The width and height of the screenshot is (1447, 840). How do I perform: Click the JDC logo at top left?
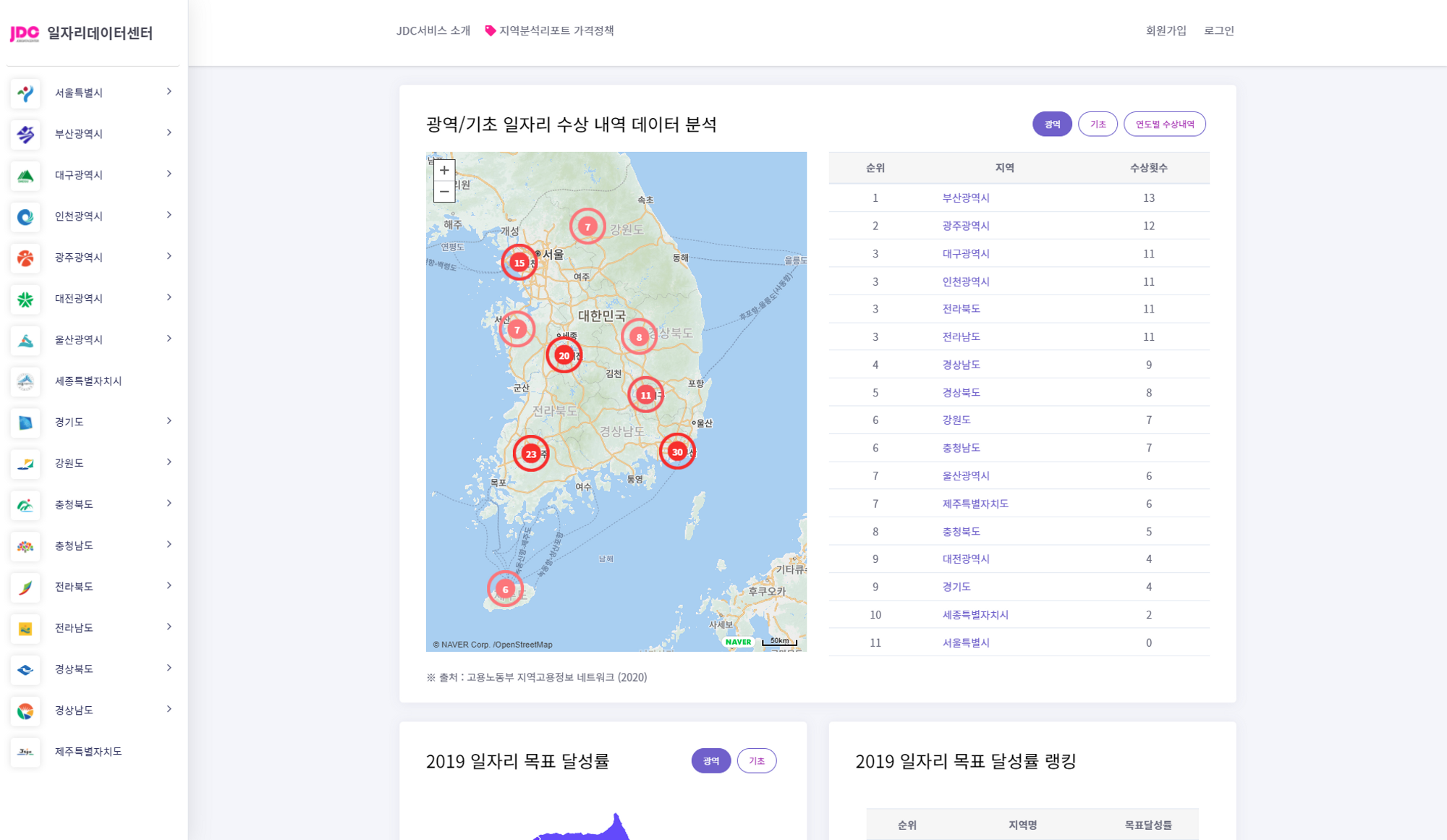(25, 33)
